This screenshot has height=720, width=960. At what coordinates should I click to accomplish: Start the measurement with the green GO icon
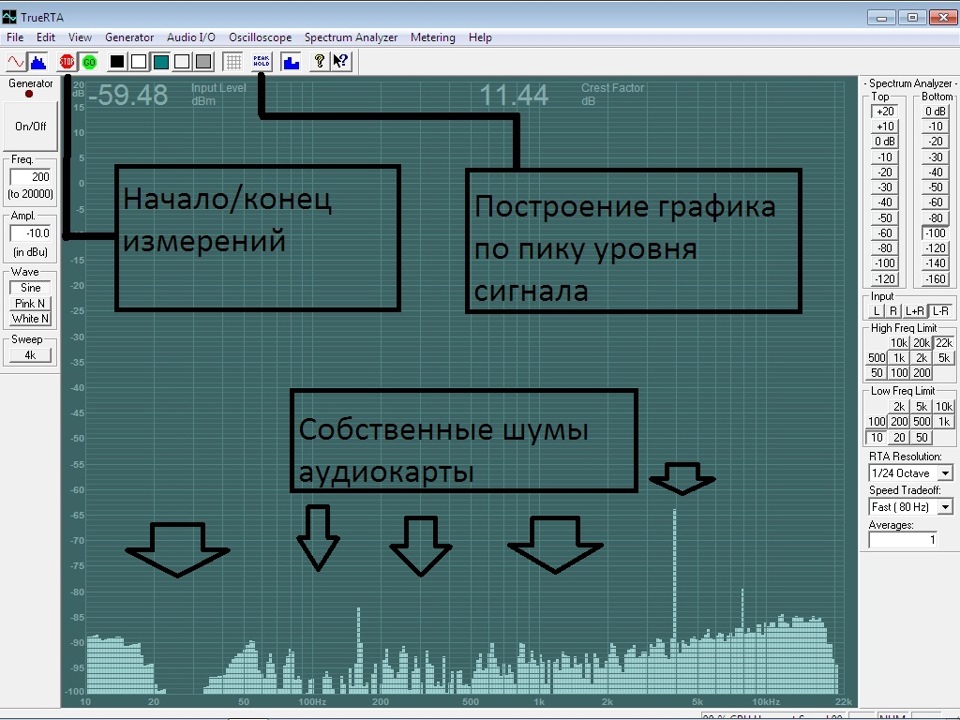click(x=89, y=62)
